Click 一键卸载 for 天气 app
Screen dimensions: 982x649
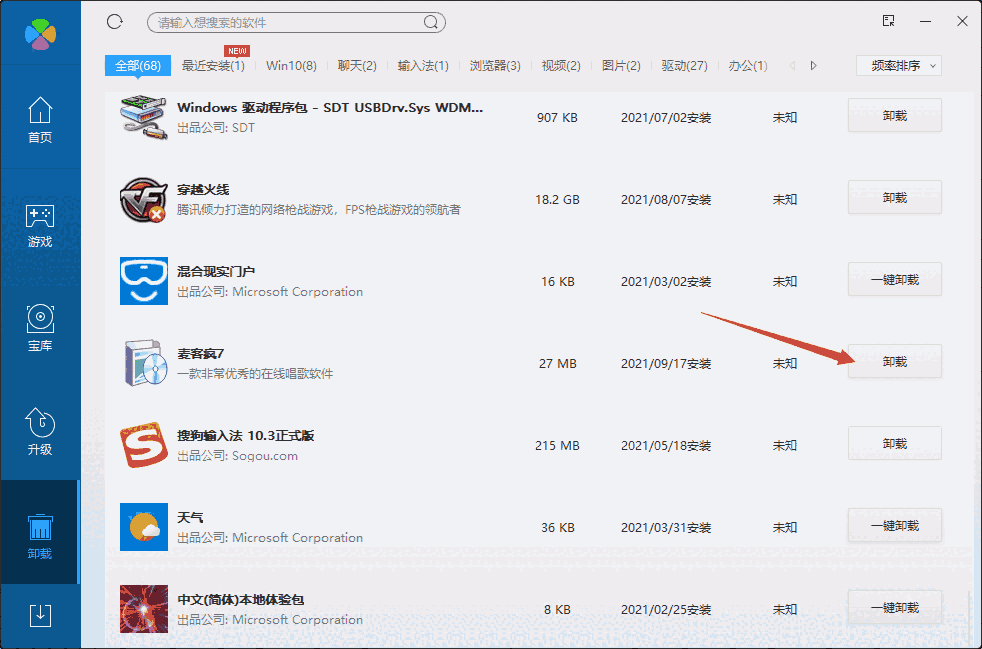[894, 525]
